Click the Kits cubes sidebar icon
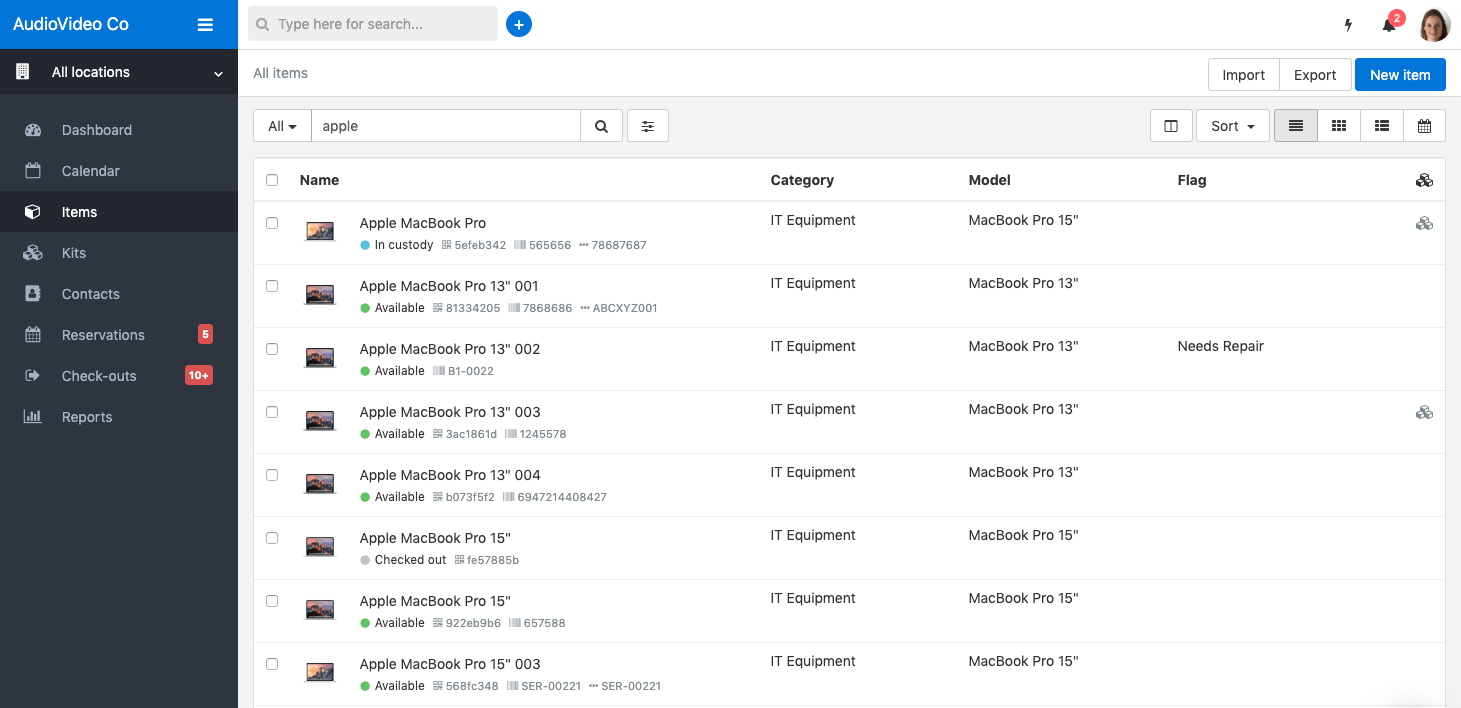 click(x=33, y=253)
